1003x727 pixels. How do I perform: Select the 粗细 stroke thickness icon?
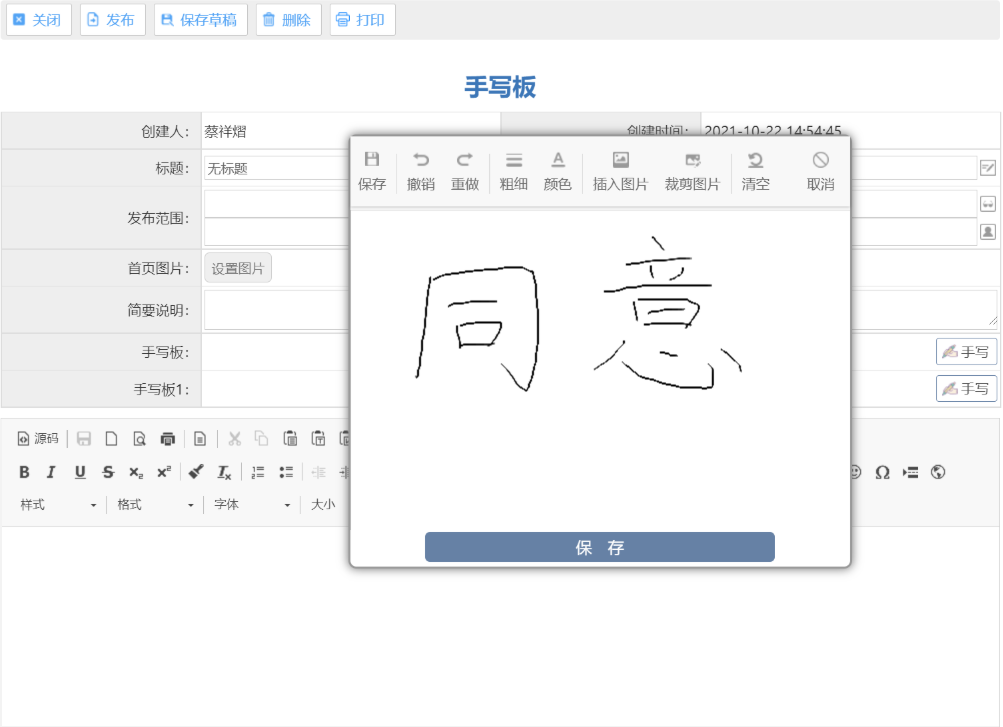(x=513, y=170)
